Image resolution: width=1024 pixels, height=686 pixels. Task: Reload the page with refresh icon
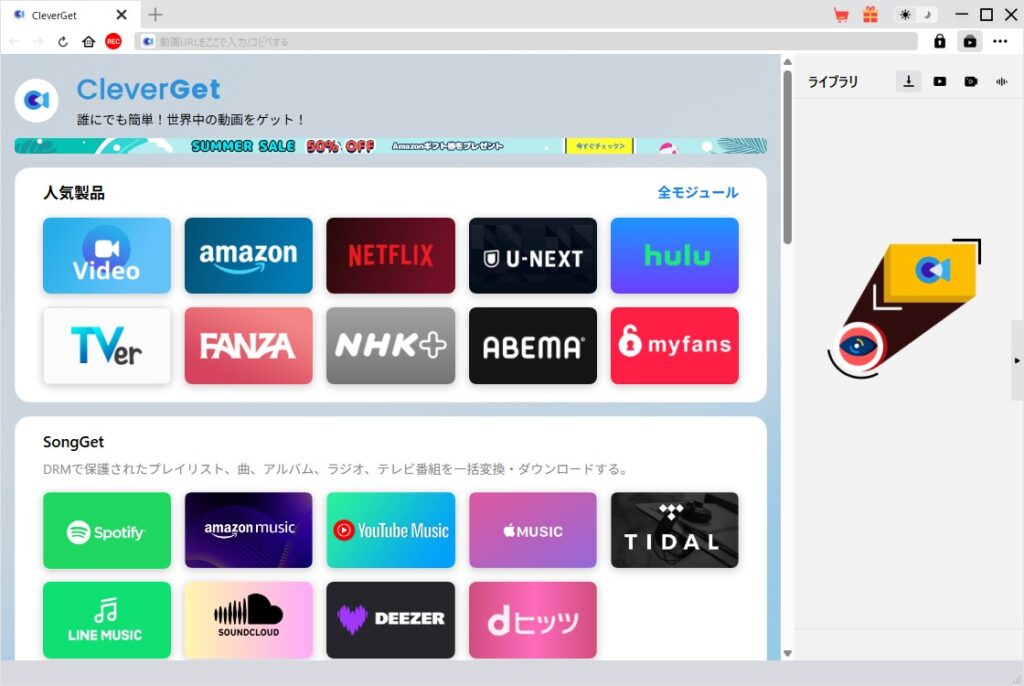point(63,42)
